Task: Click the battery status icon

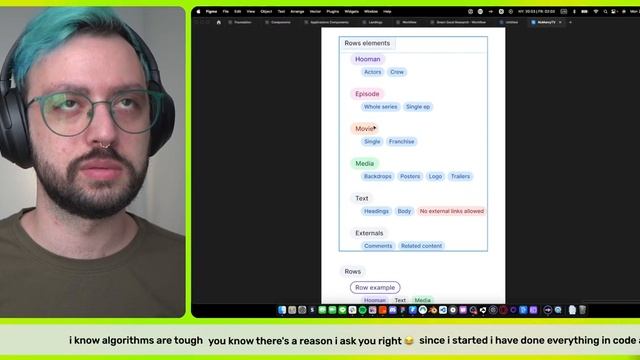Action: (x=584, y=11)
